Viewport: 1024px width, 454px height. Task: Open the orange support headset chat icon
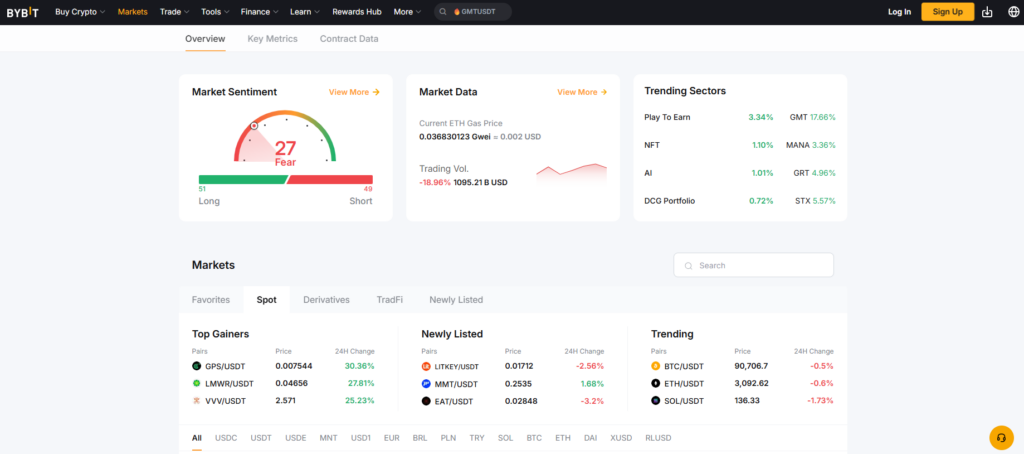click(1001, 437)
